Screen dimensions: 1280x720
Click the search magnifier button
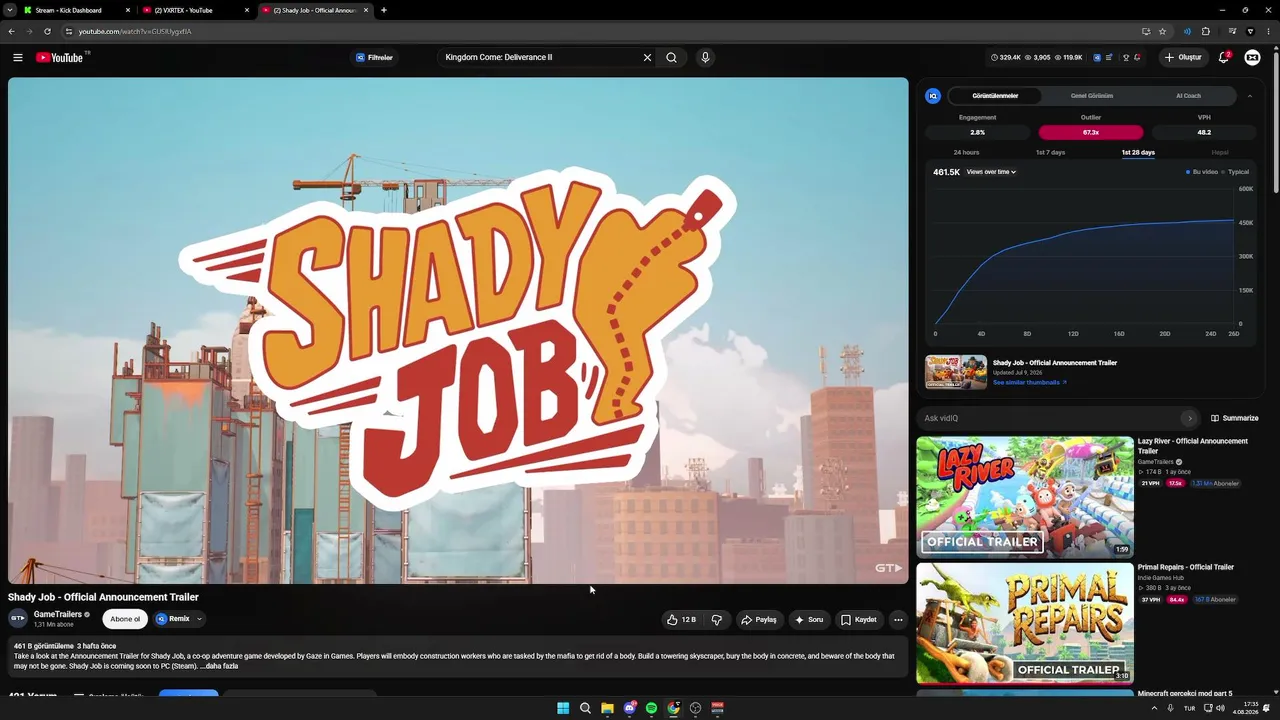[671, 58]
